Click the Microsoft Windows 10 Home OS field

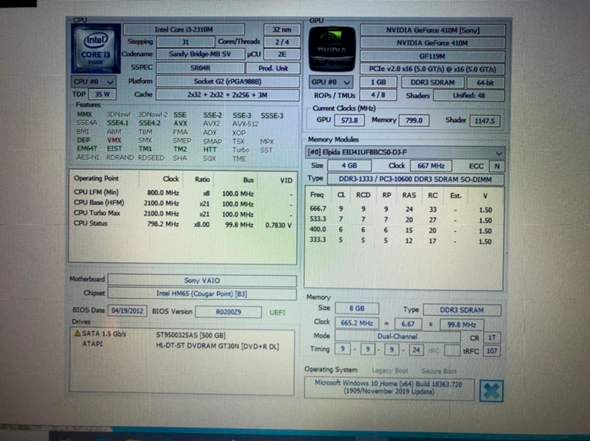[x=389, y=388]
